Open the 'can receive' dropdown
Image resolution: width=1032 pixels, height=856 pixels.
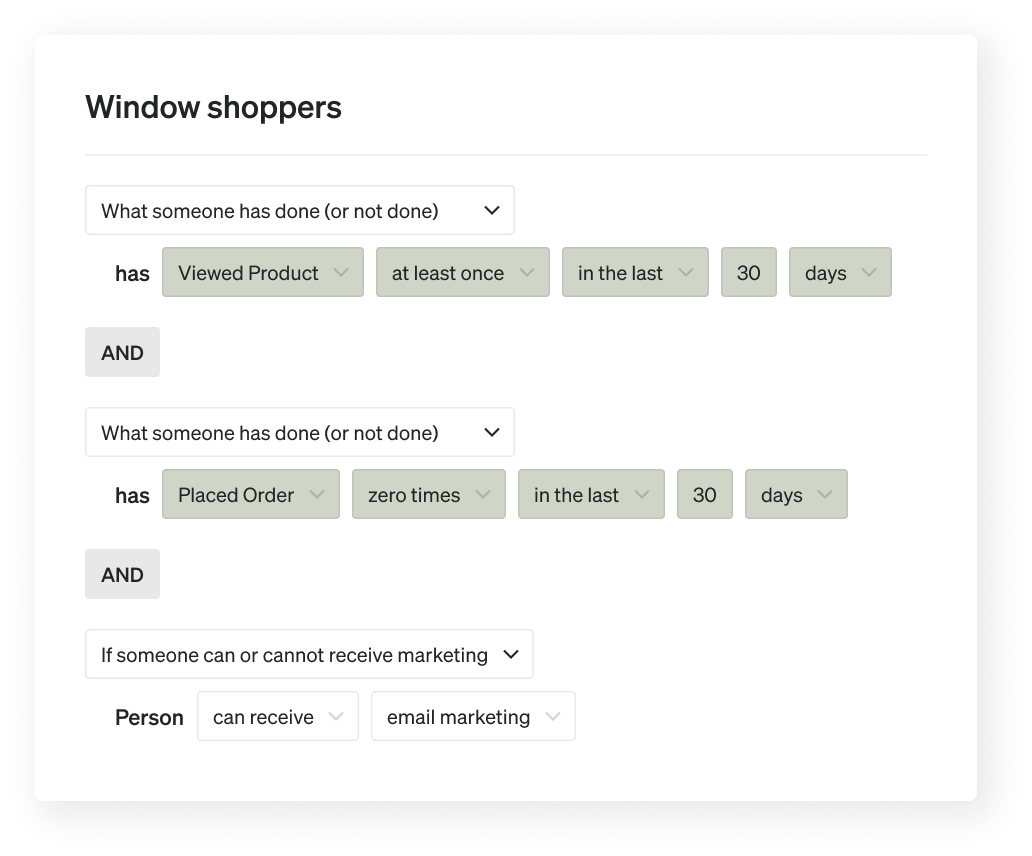click(x=277, y=717)
